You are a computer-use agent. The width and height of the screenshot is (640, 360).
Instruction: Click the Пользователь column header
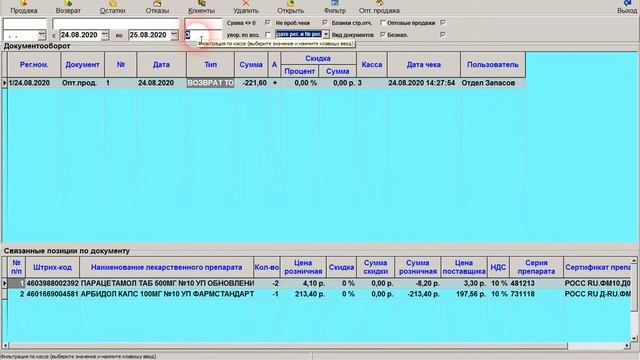point(493,64)
